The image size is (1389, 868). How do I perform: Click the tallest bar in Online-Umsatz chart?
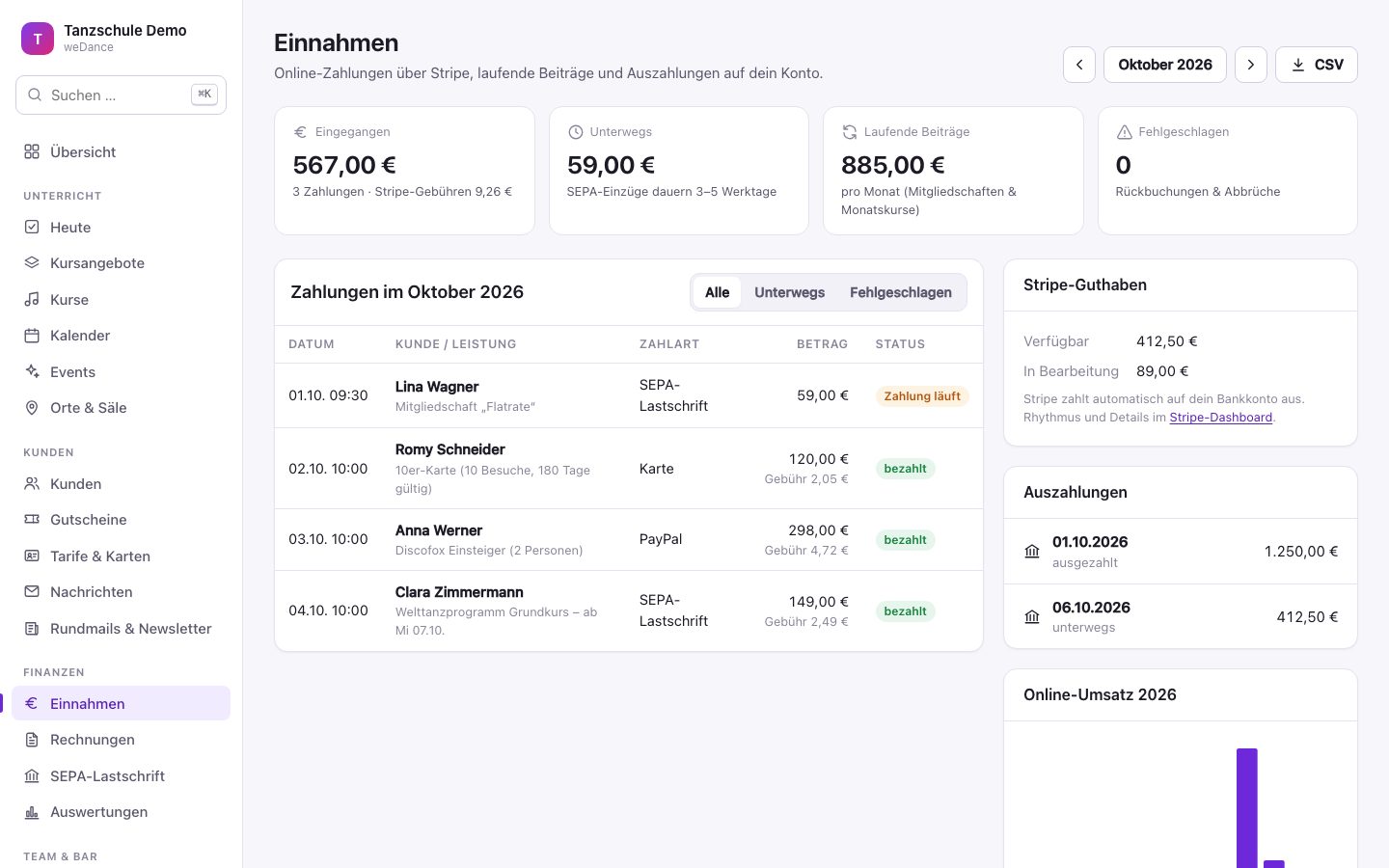[x=1247, y=808]
